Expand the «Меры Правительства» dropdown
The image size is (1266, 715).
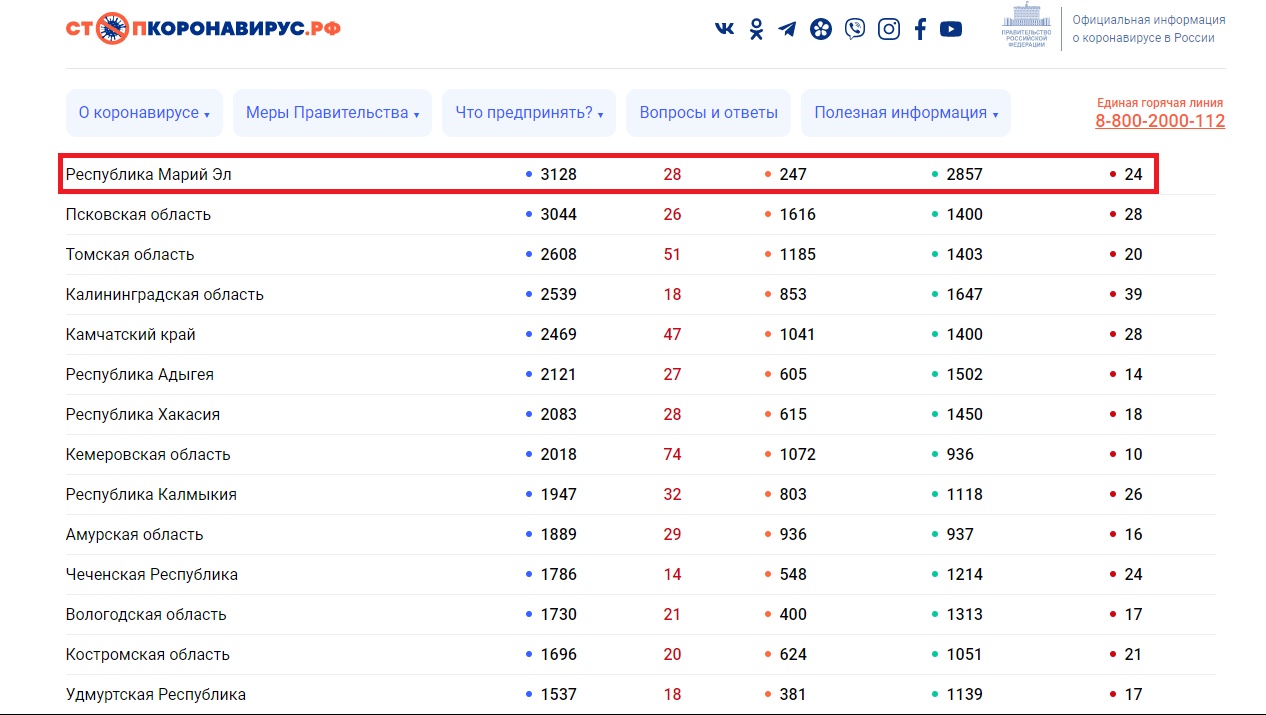[332, 113]
